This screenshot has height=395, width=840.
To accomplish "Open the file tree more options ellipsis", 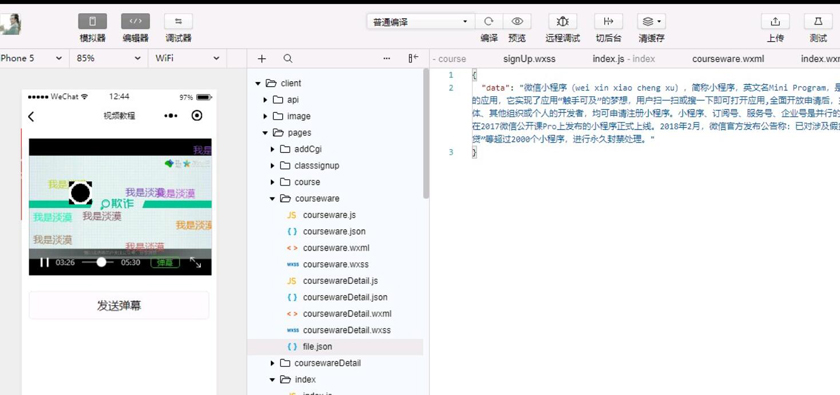I will coord(387,58).
